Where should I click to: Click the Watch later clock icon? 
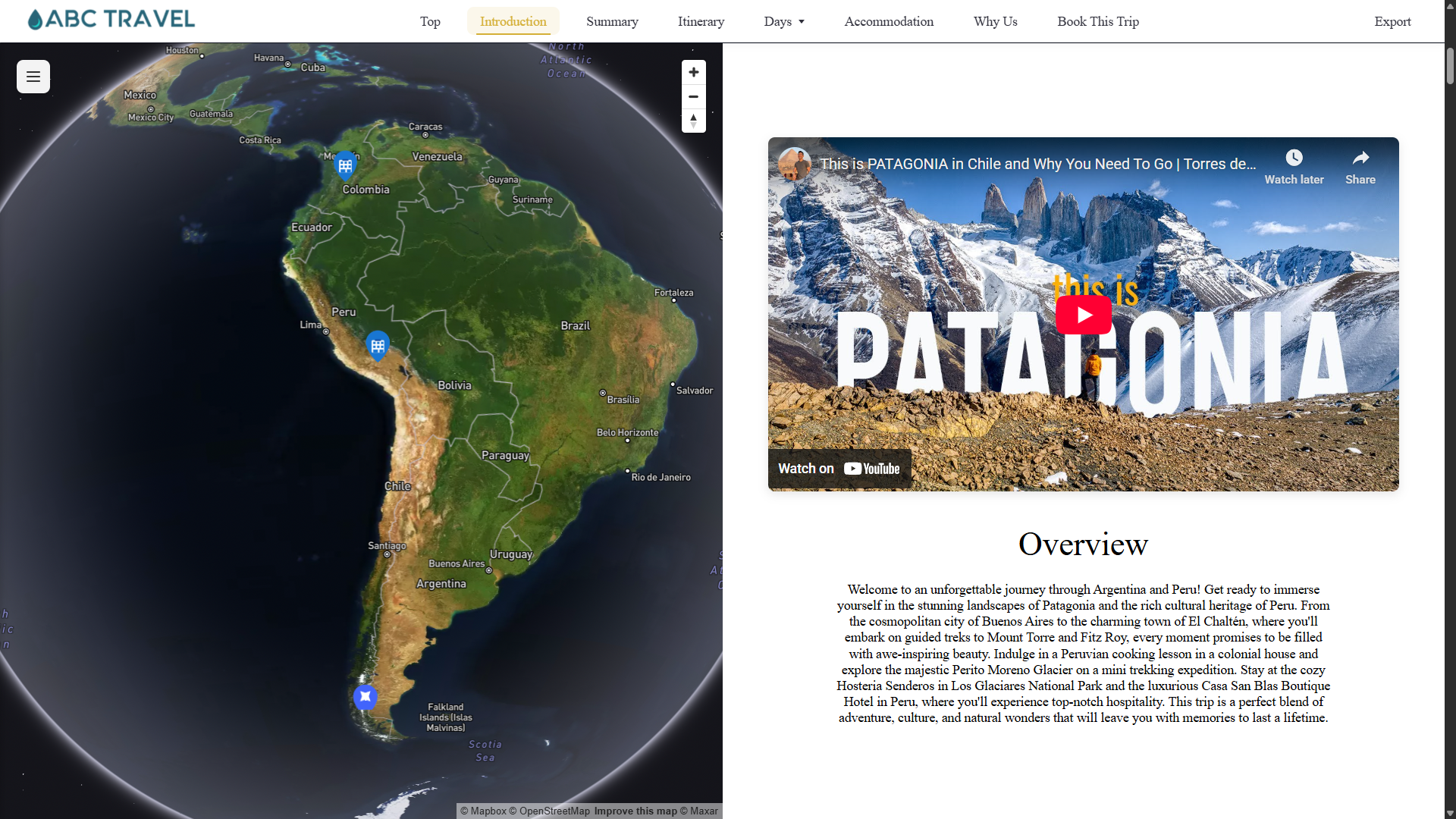1294,158
